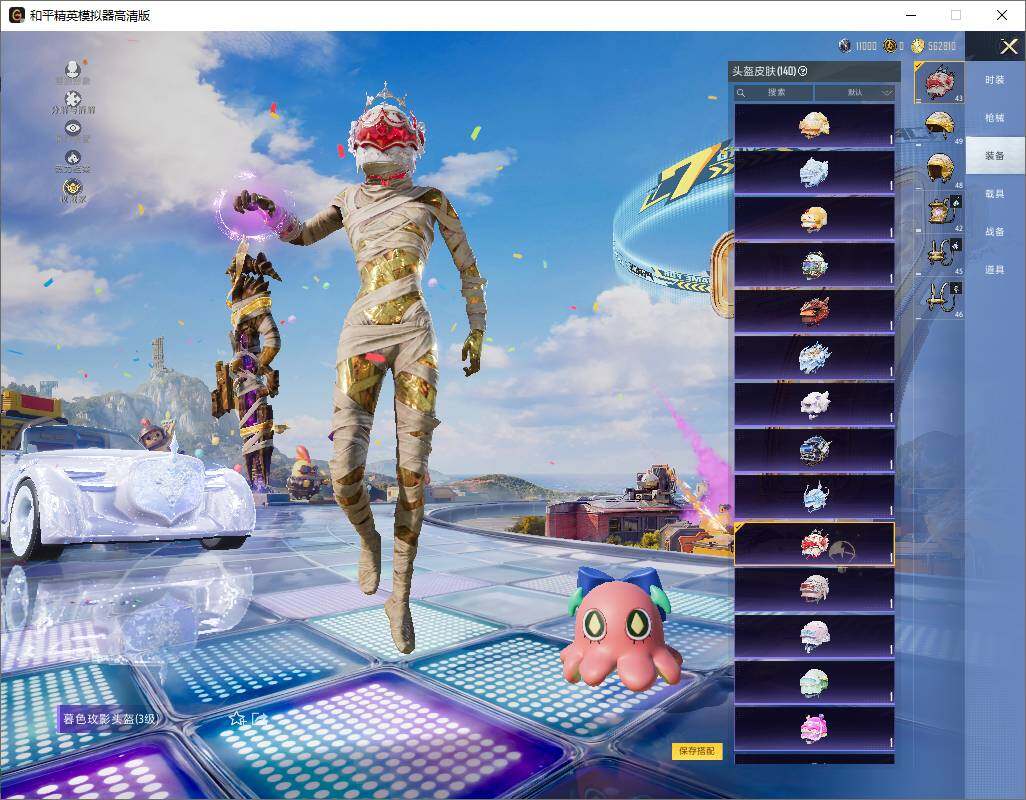Choose the third orange-gold helmet skin row
1026x800 pixels.
coord(815,218)
